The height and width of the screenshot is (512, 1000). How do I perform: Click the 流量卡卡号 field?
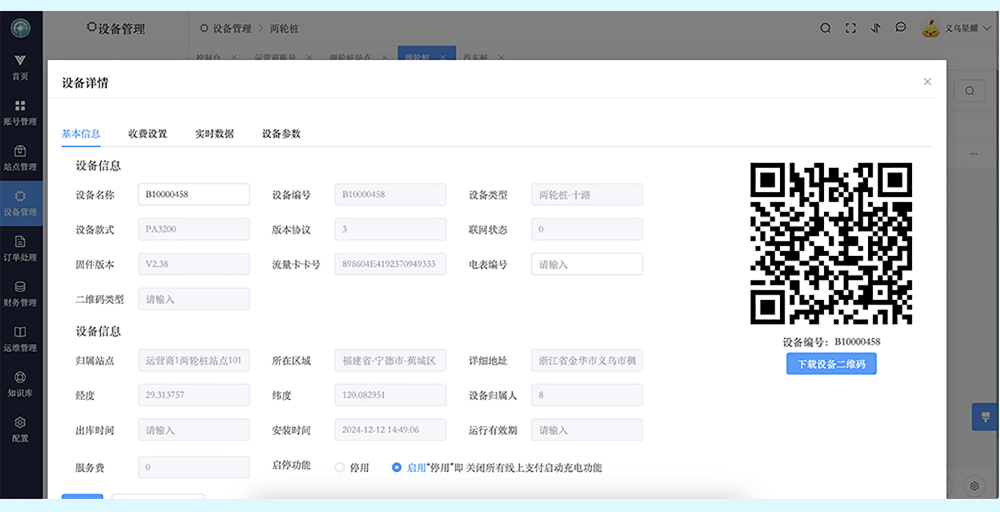click(390, 264)
